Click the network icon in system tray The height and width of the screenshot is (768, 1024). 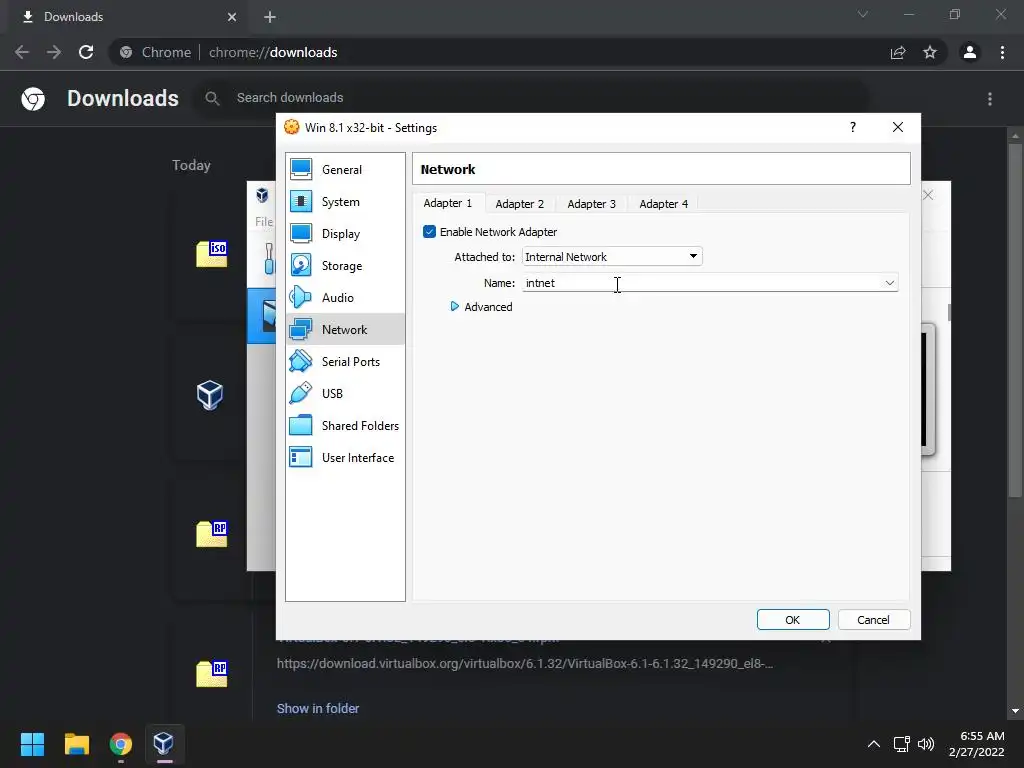click(x=902, y=744)
